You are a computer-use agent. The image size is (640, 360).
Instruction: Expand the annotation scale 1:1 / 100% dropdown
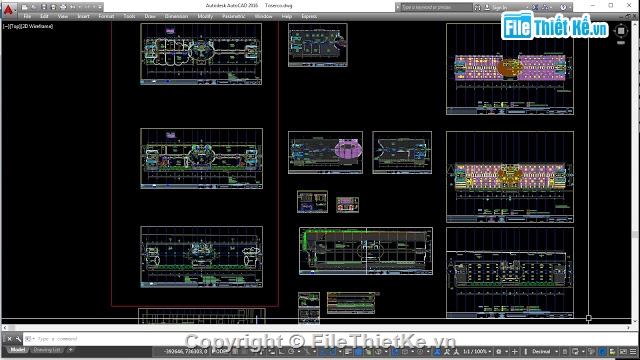(x=477, y=351)
